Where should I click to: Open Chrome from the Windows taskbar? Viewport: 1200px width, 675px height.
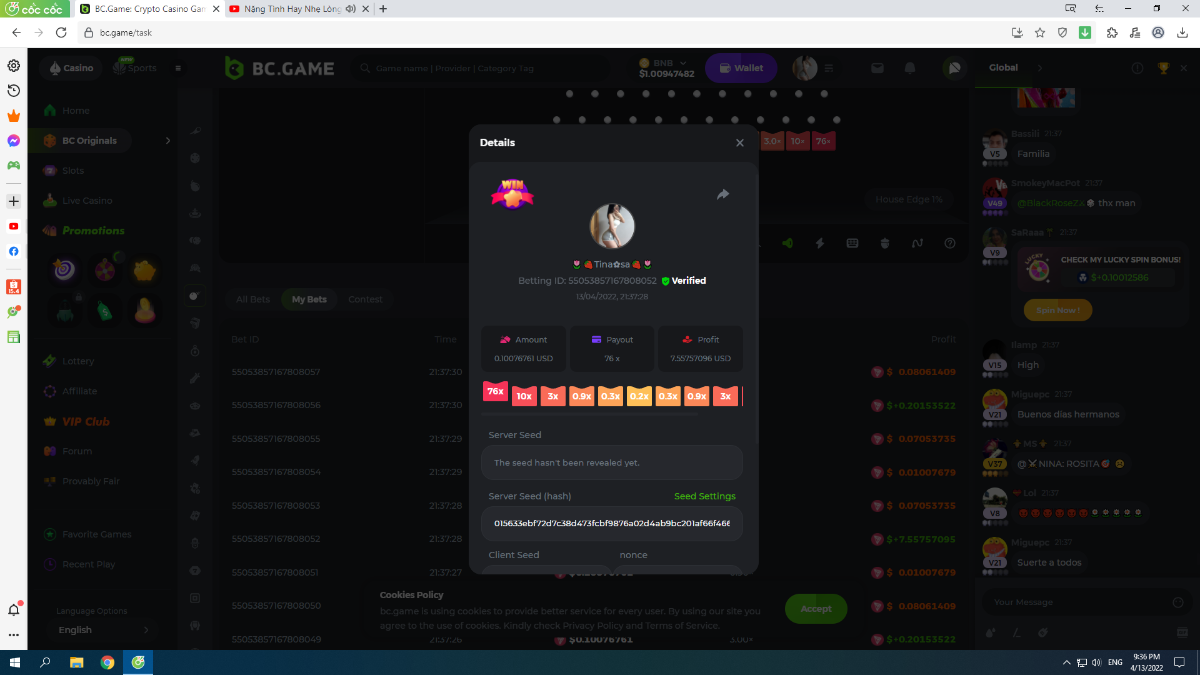coord(107,662)
